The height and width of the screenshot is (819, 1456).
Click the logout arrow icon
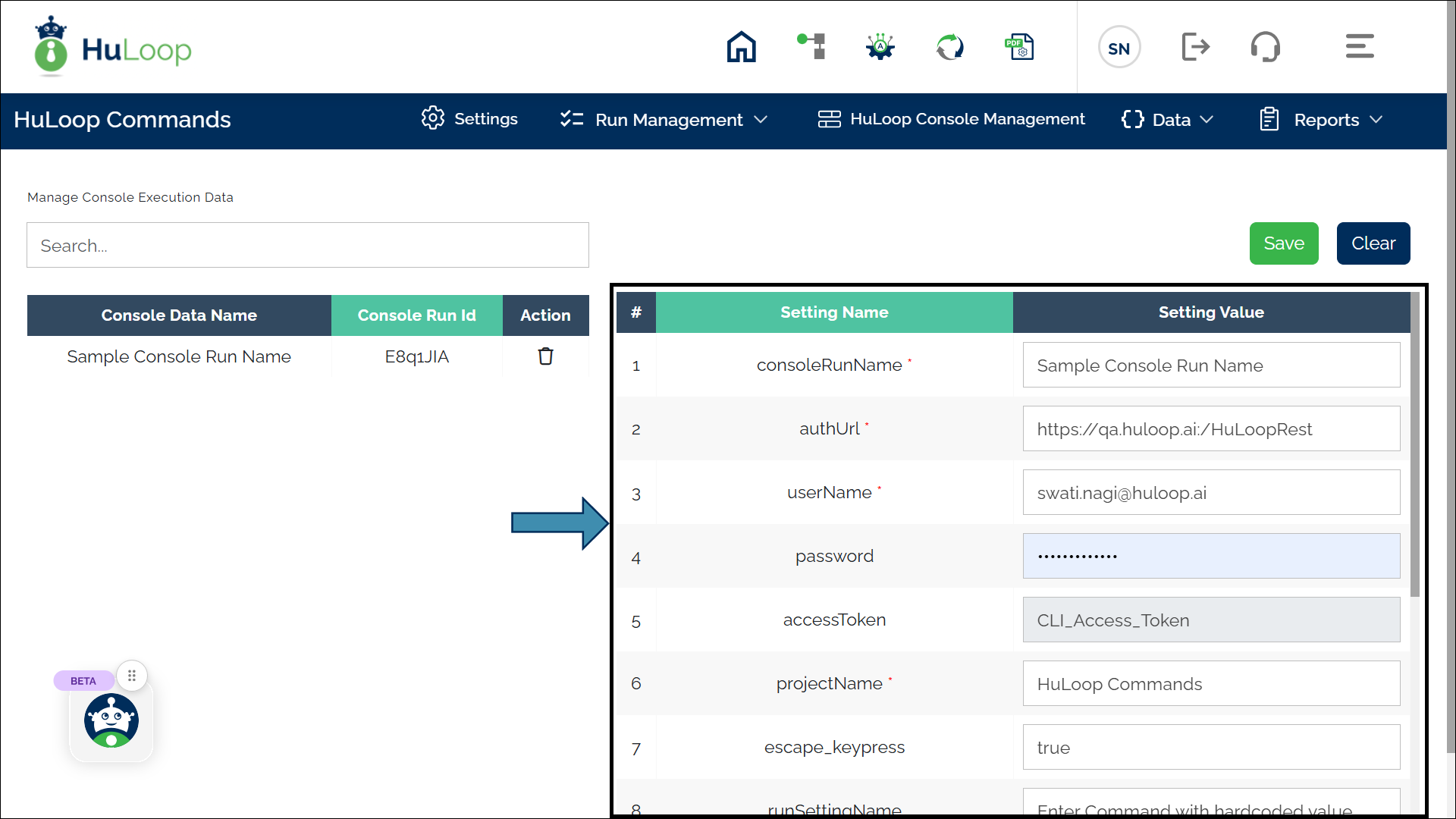tap(1195, 47)
